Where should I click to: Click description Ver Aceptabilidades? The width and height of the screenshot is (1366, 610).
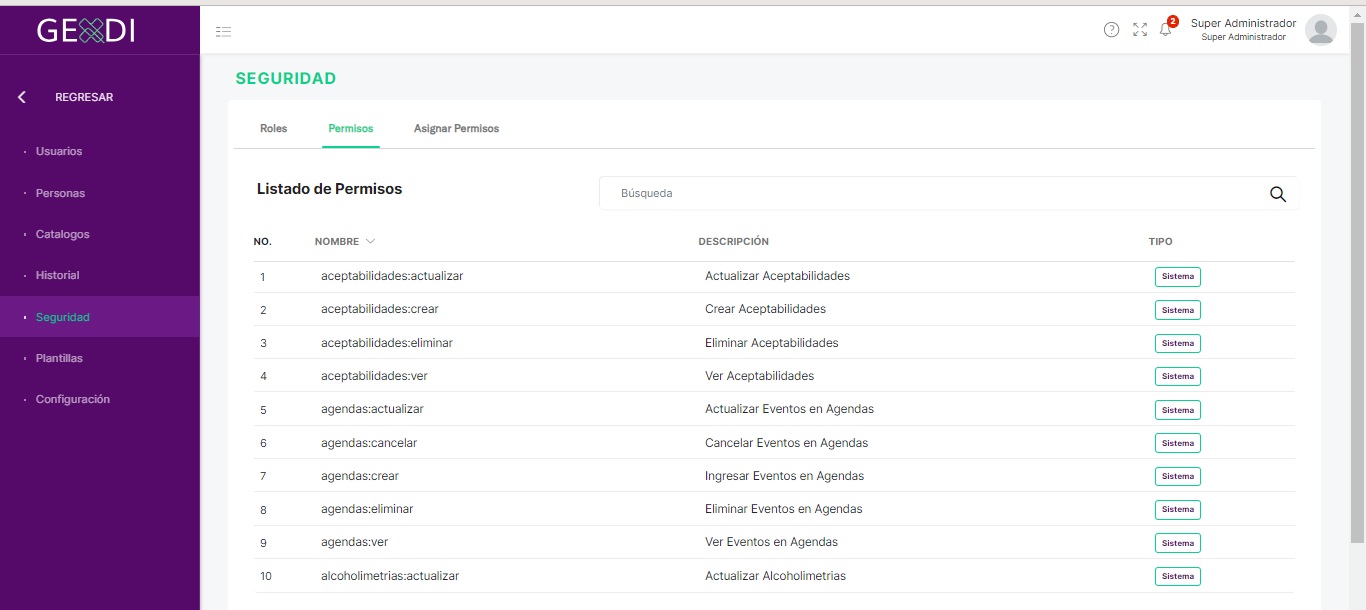coord(759,376)
